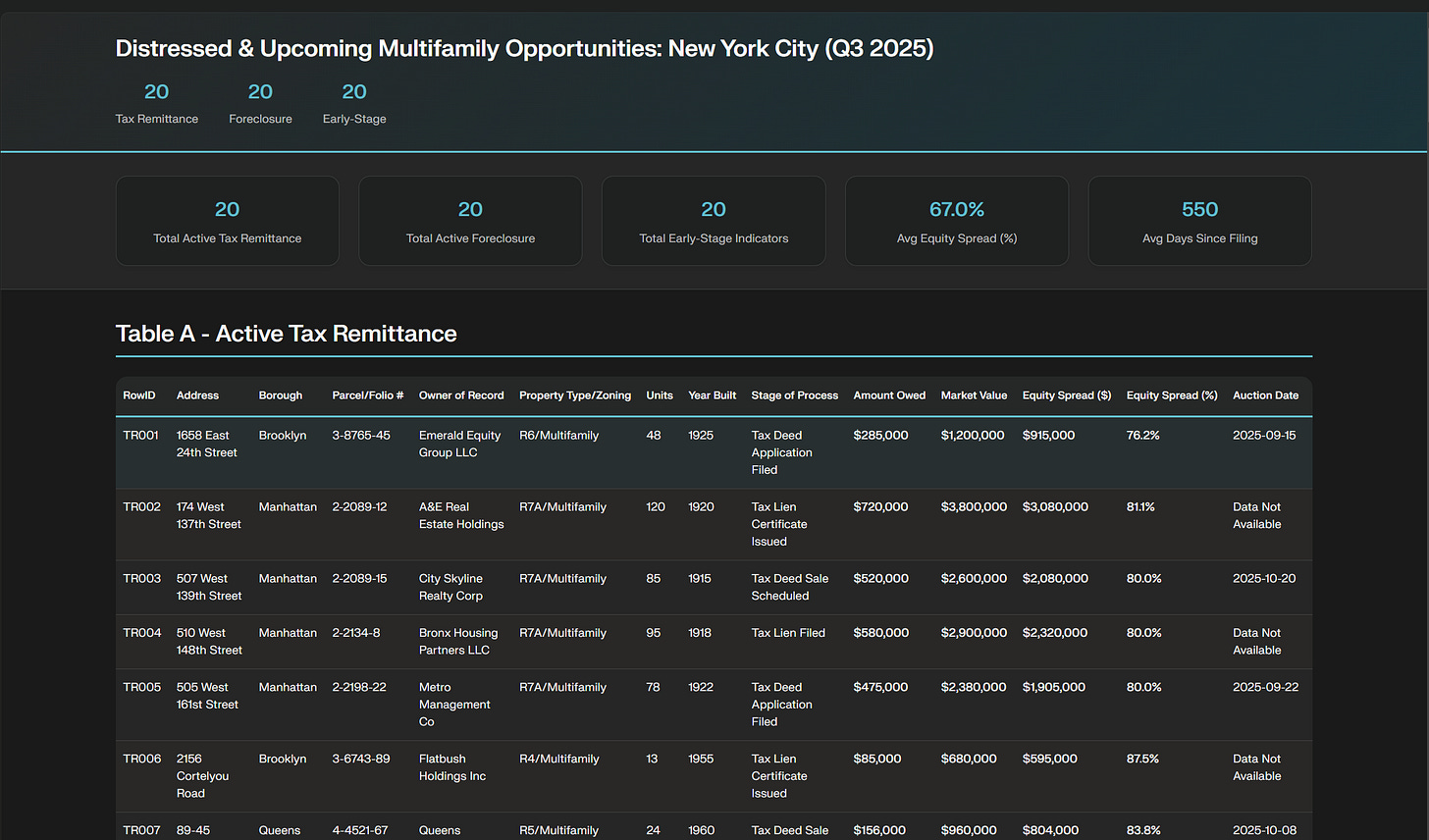The height and width of the screenshot is (840, 1429).
Task: Click the Equity Spread (%) column header
Action: [x=1172, y=395]
